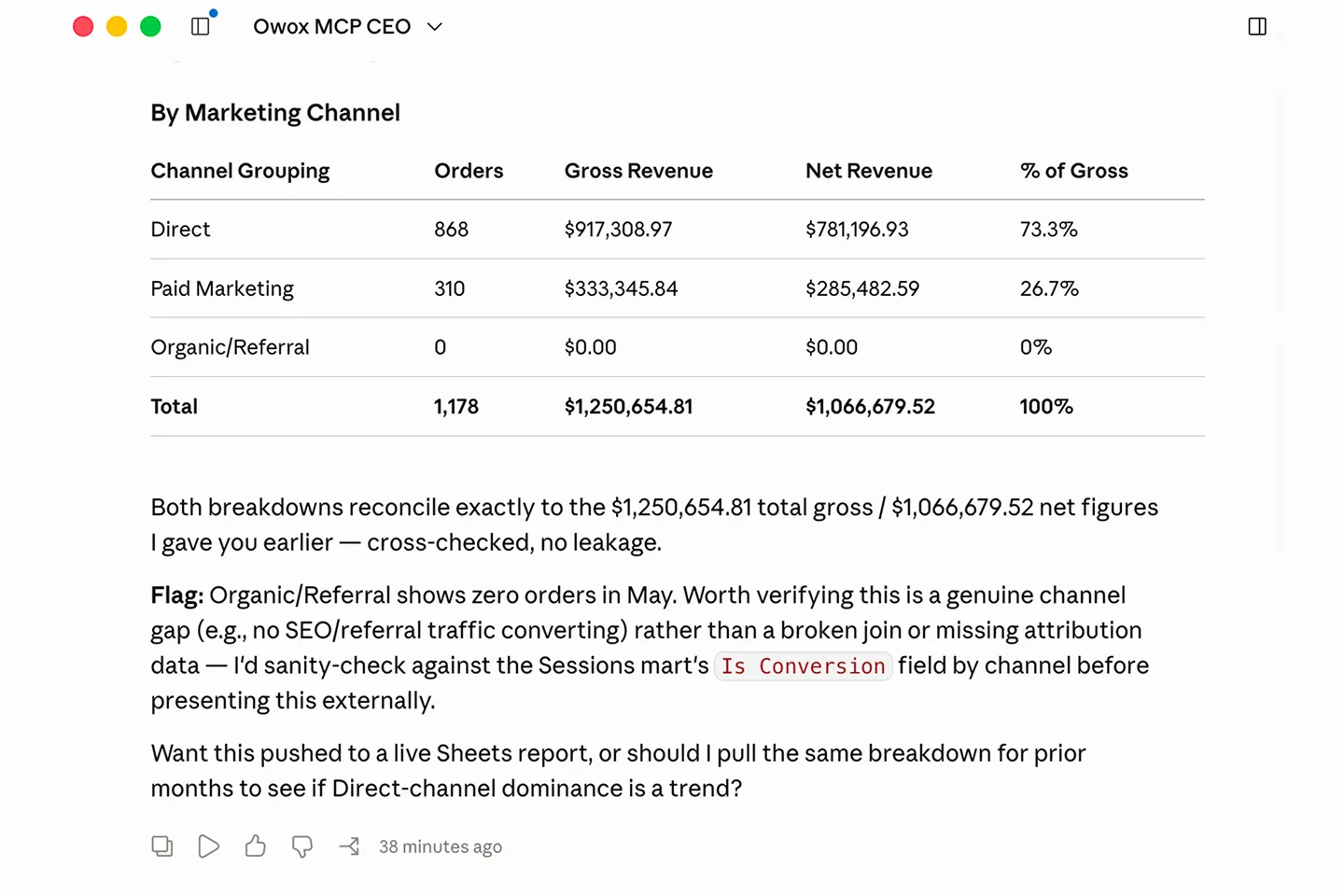
Task: Select the '$917,308.97' gross revenue cell
Action: point(618,230)
